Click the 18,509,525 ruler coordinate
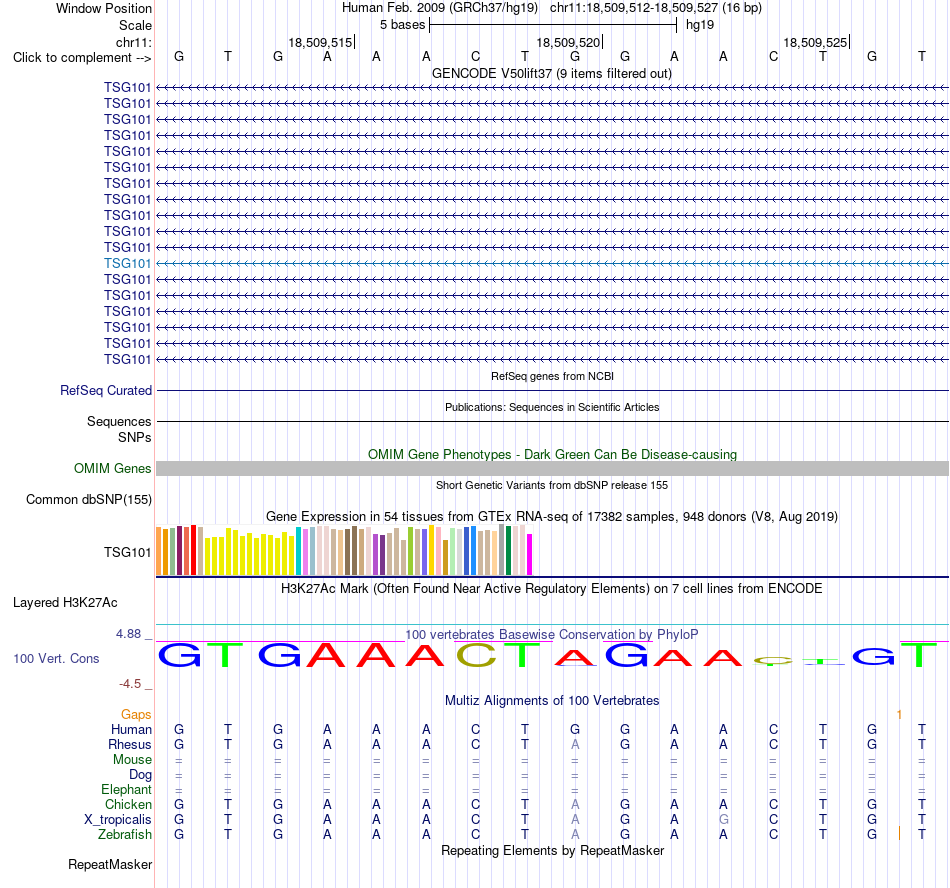Image resolution: width=950 pixels, height=888 pixels. tap(815, 42)
